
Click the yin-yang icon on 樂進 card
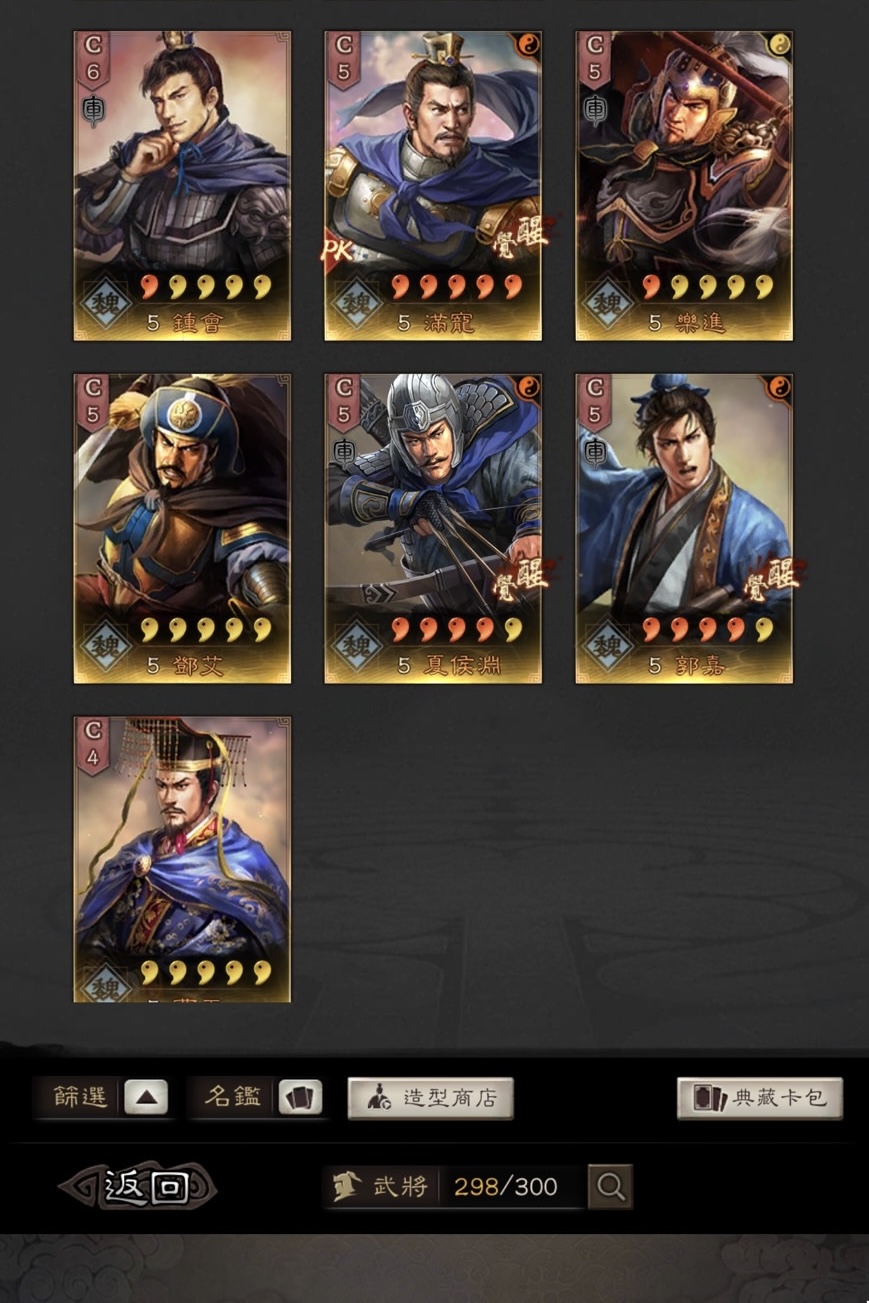coord(778,45)
